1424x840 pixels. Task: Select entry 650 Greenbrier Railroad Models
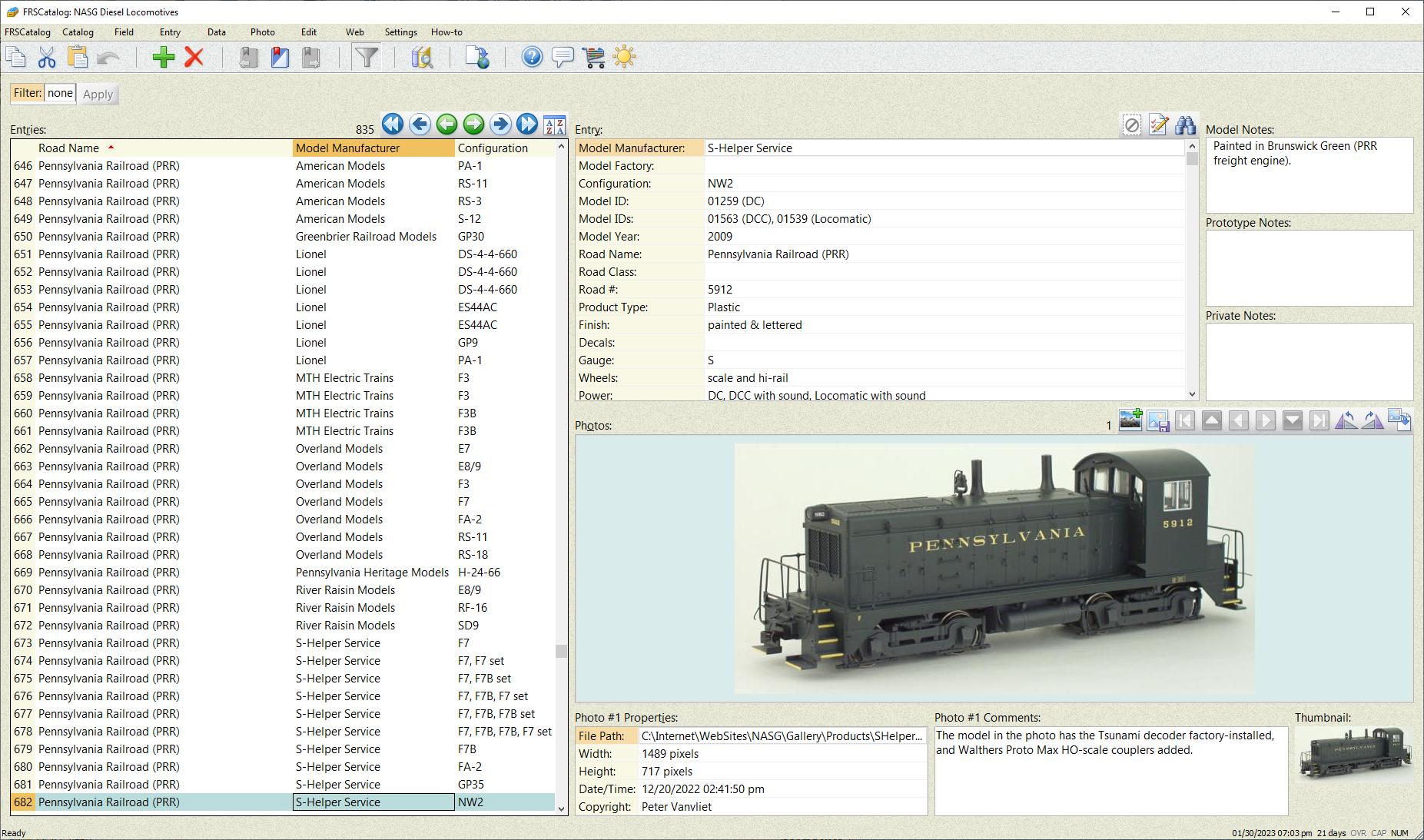click(x=283, y=236)
